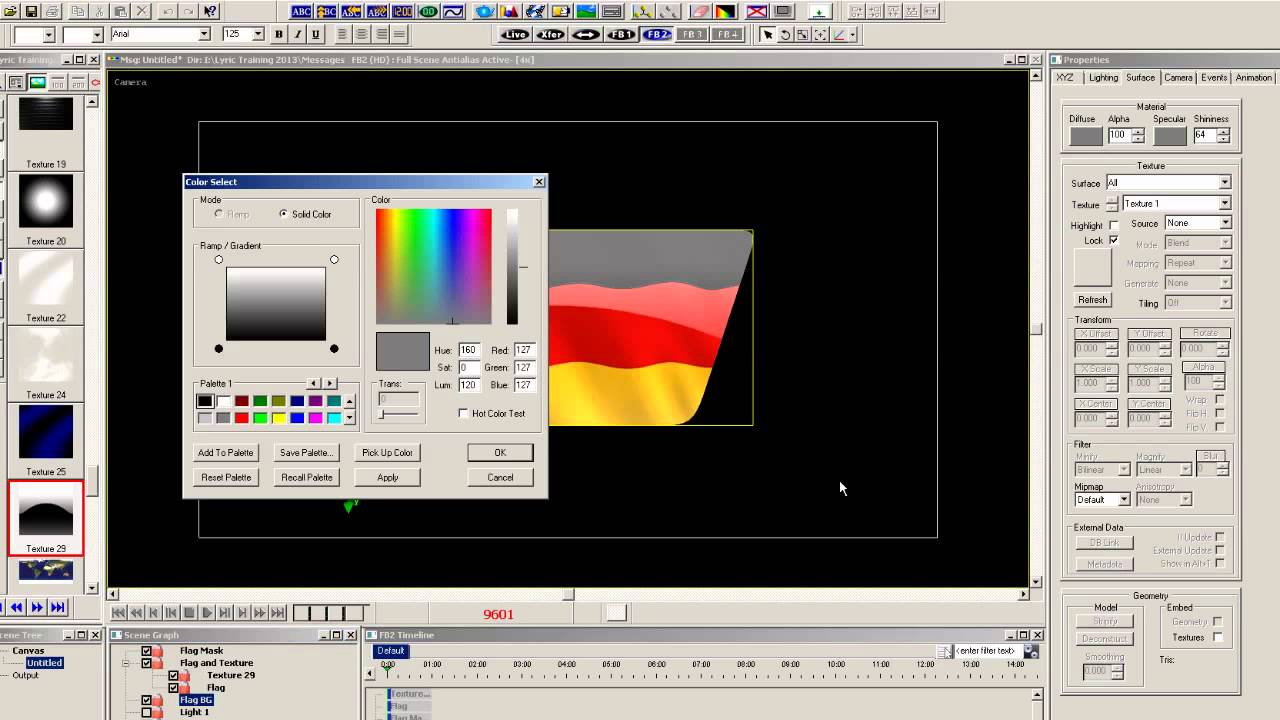Click the OK button in Color Select
The image size is (1280, 720).
500,453
